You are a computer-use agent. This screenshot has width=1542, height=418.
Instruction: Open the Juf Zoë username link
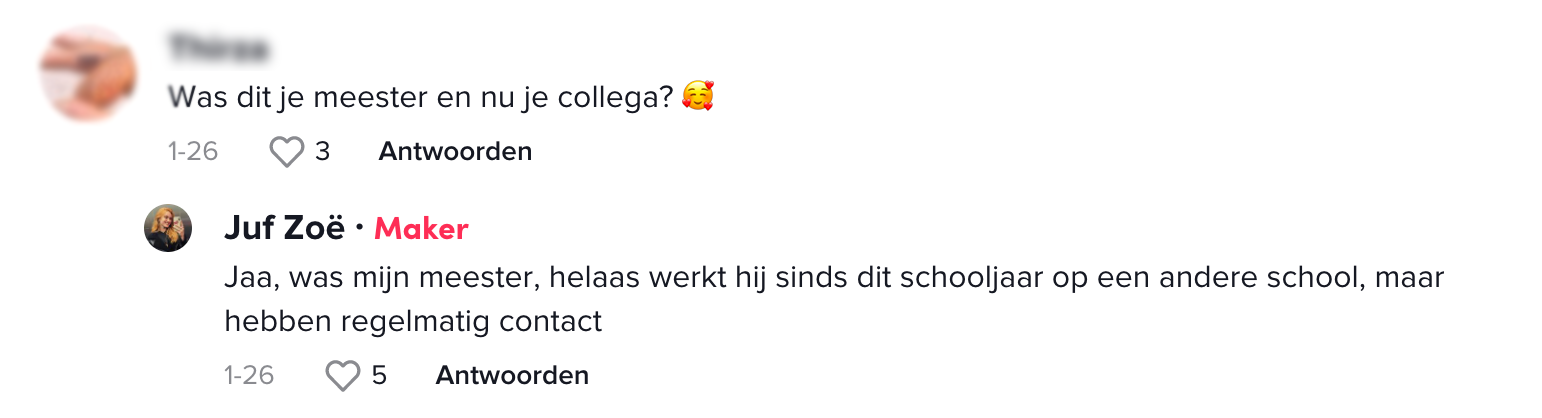(x=284, y=229)
